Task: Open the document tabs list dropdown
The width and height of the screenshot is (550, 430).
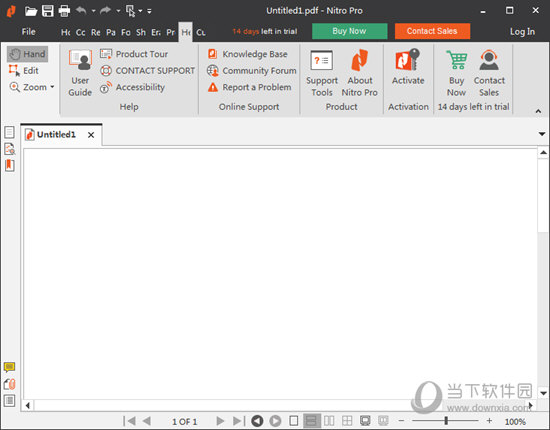Action: (542, 134)
